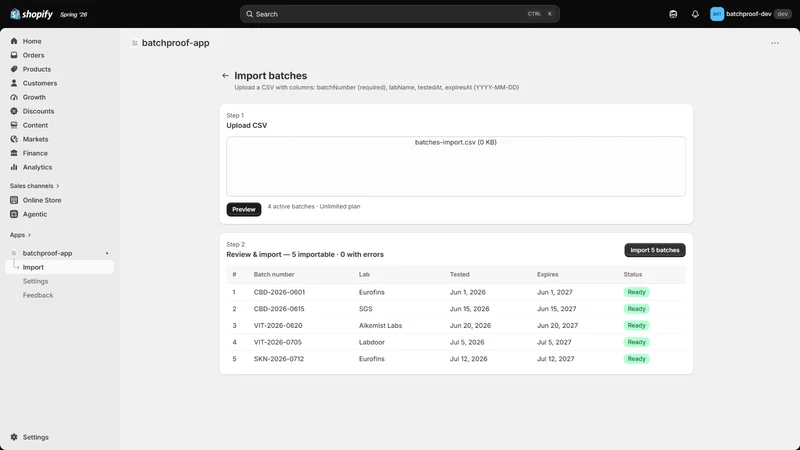Screen dimensions: 800x450
Task: Select the Customers person icon
Action: coord(14,83)
